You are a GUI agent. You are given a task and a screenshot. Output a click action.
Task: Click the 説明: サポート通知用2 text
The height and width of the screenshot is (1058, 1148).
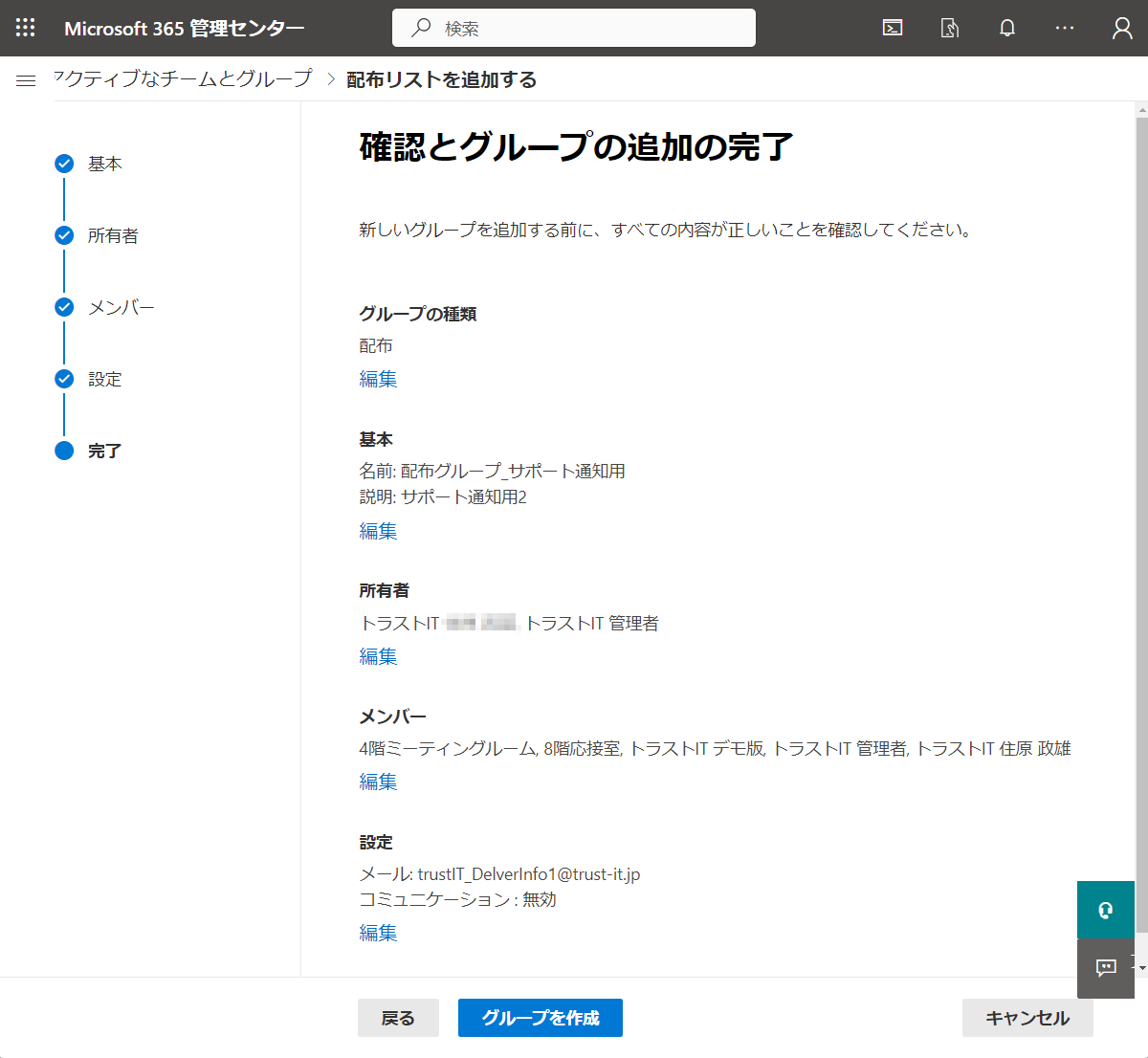pyautogui.click(x=443, y=496)
